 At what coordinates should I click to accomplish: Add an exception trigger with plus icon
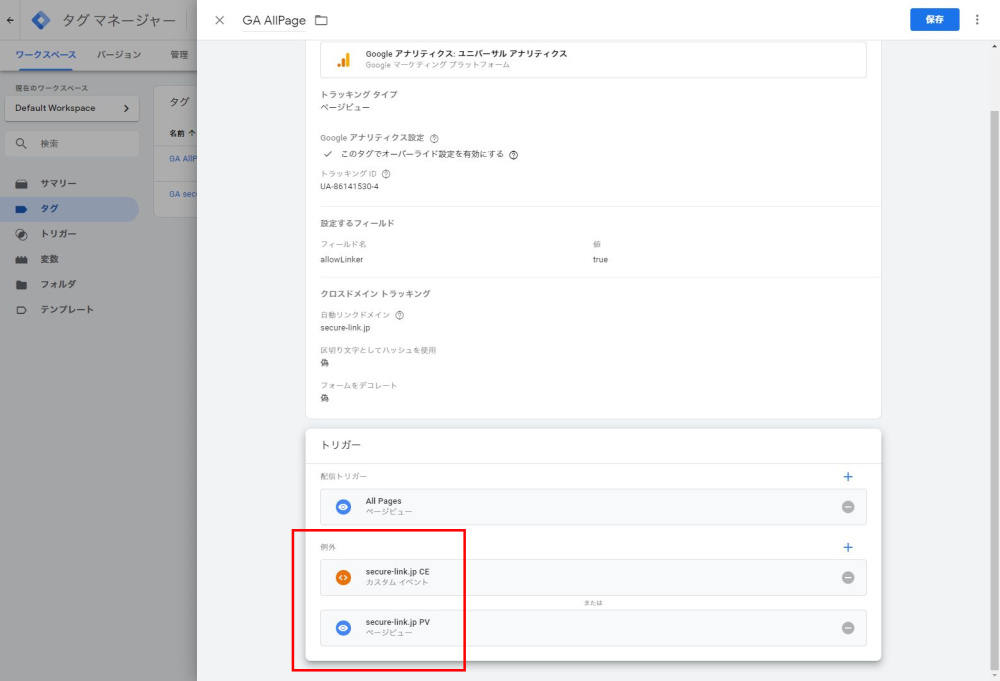tap(848, 548)
